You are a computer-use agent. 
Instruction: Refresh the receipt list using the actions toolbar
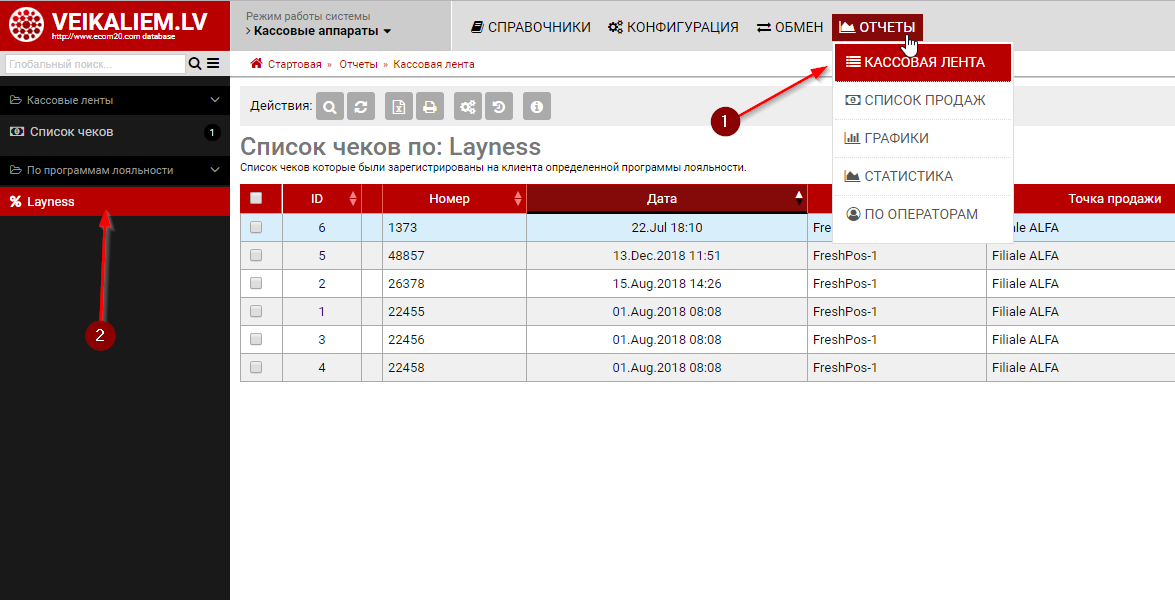(361, 107)
